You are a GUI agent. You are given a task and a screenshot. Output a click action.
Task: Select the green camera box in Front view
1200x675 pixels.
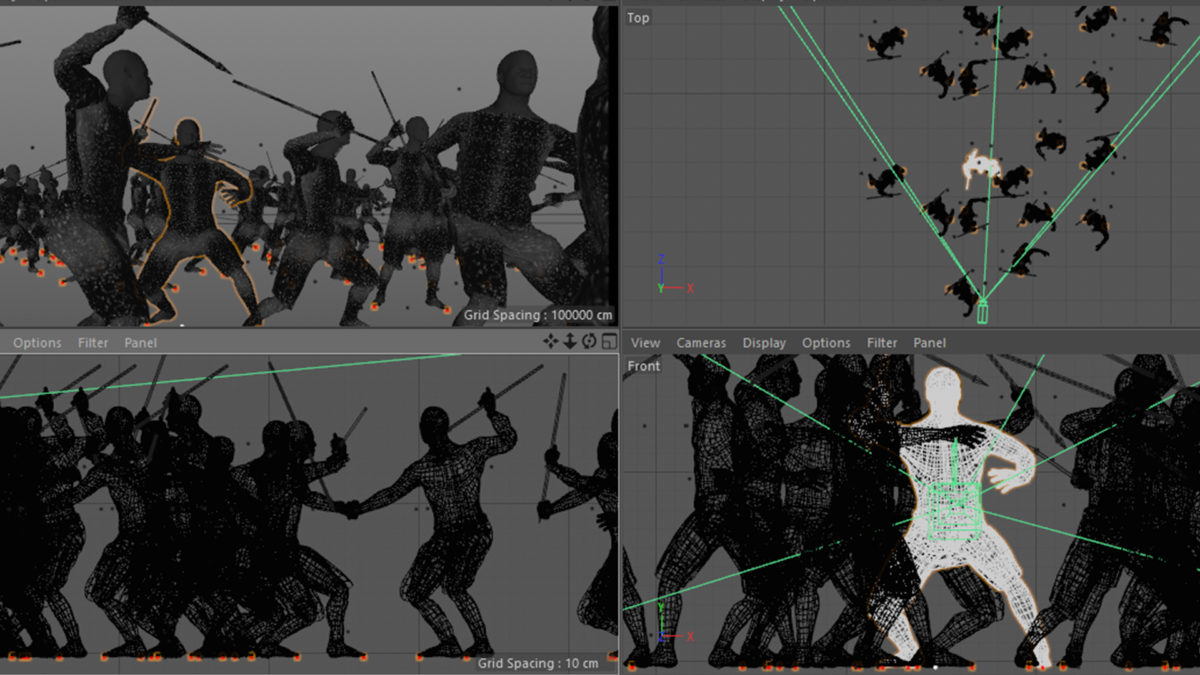tap(953, 509)
